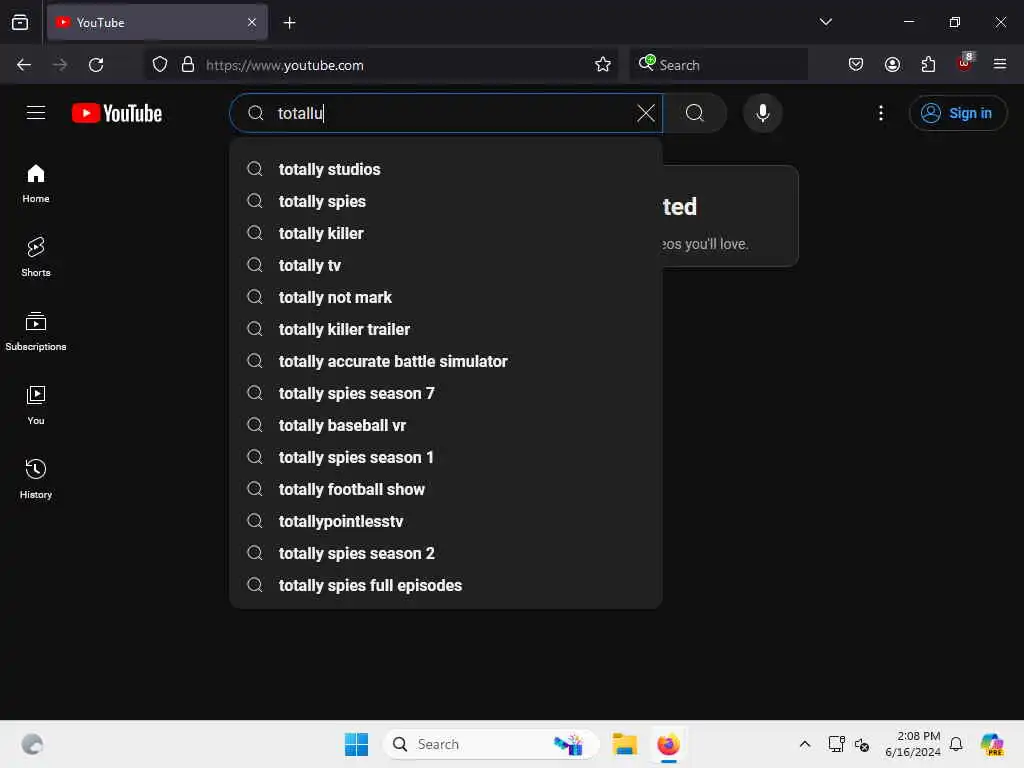Open Subscriptions in the sidebar
1024x768 pixels.
click(36, 332)
